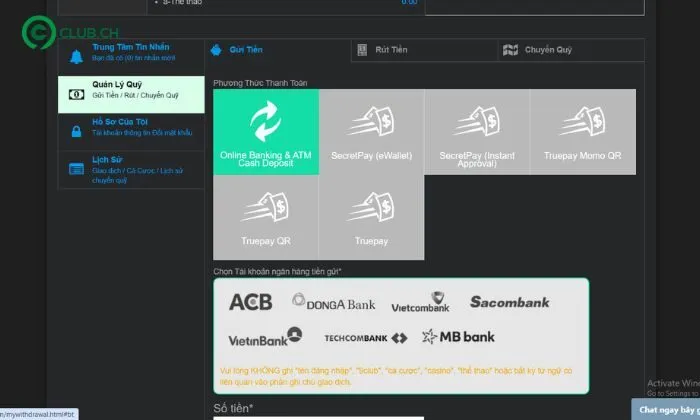
Task: Click the orange transaction note warning text
Action: [x=396, y=376]
